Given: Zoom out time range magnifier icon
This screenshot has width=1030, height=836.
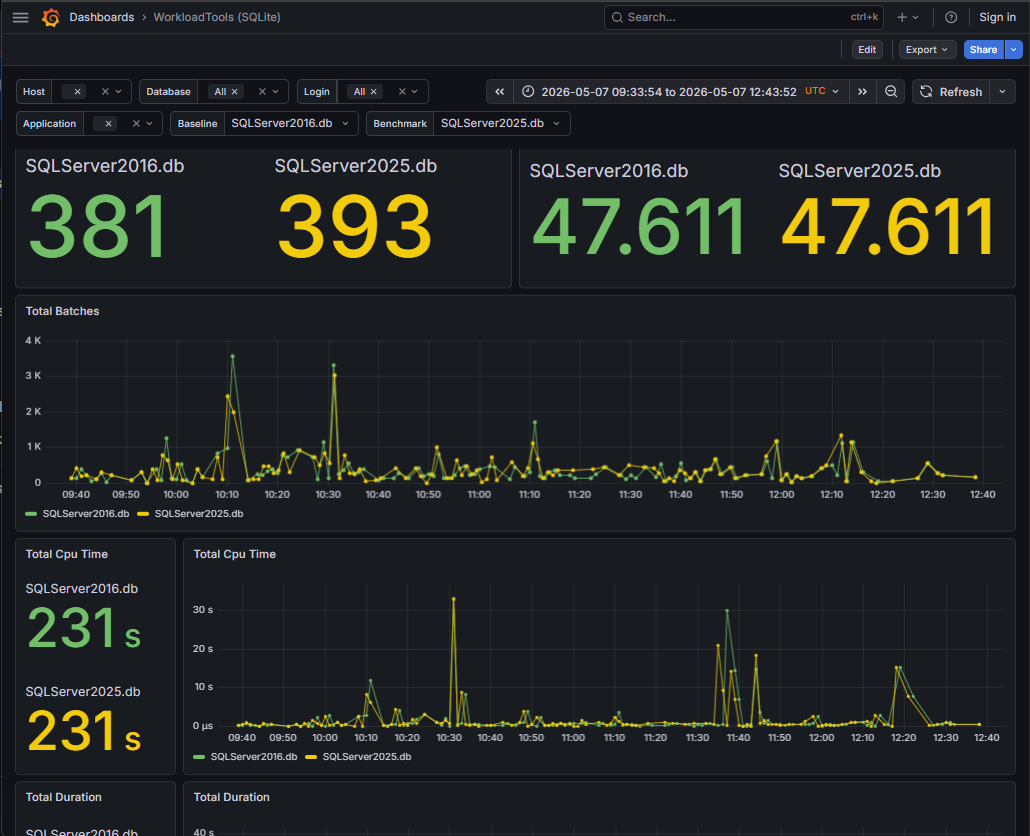Looking at the screenshot, I should [x=891, y=92].
